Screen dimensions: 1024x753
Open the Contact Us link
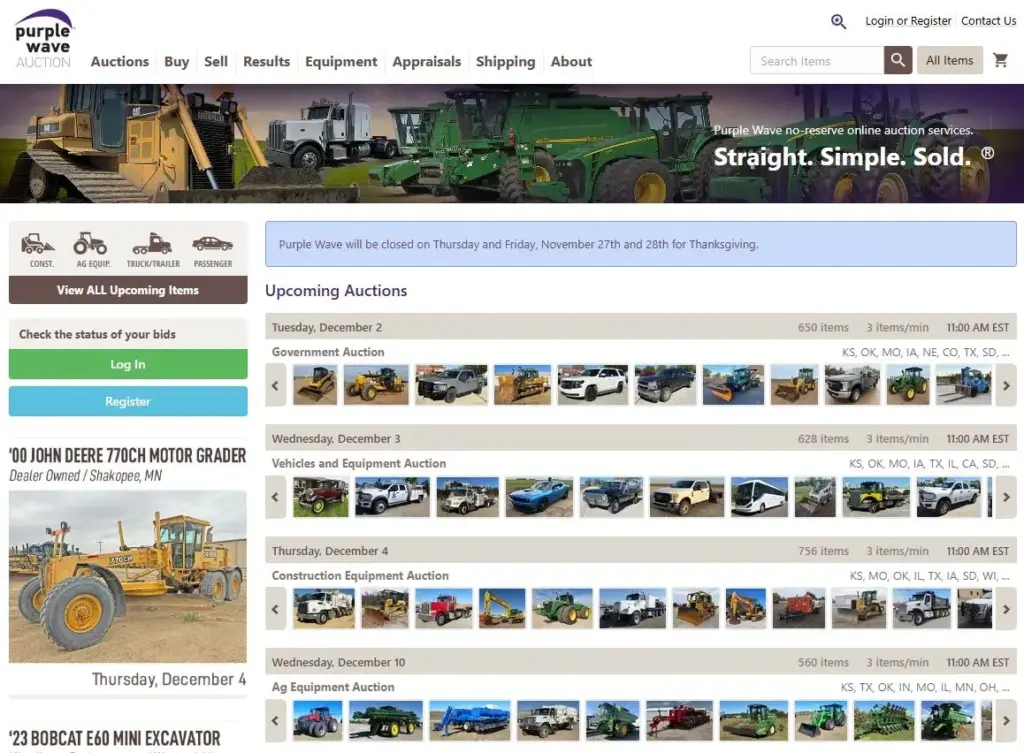tap(988, 21)
